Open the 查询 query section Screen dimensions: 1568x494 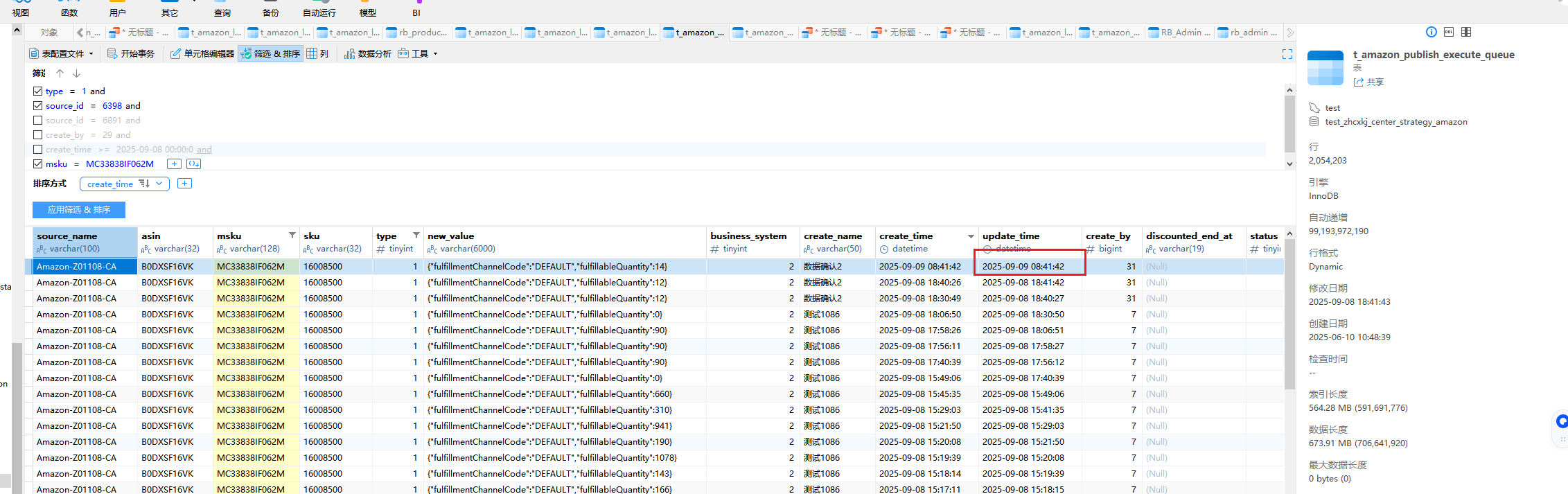222,9
